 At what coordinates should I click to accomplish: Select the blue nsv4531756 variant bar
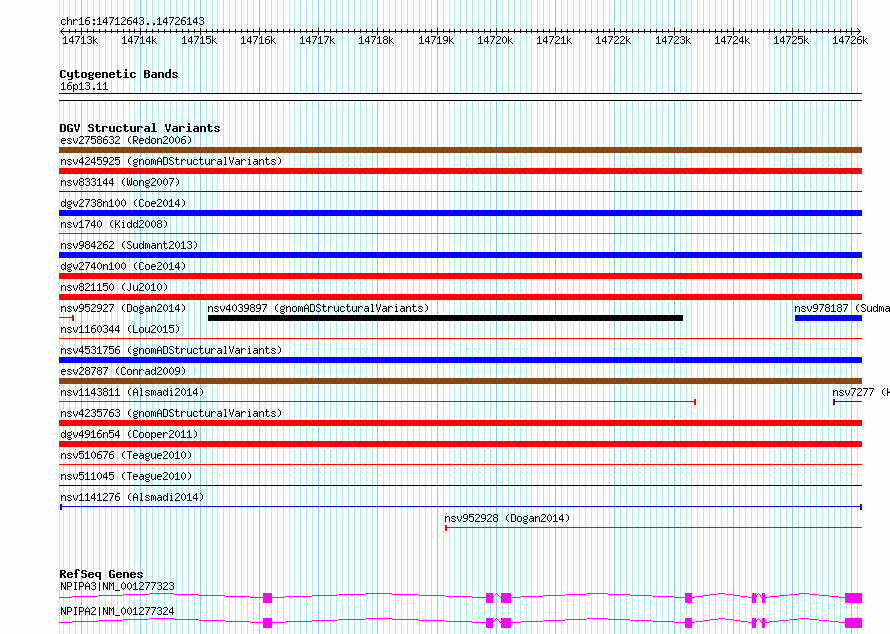click(x=460, y=360)
